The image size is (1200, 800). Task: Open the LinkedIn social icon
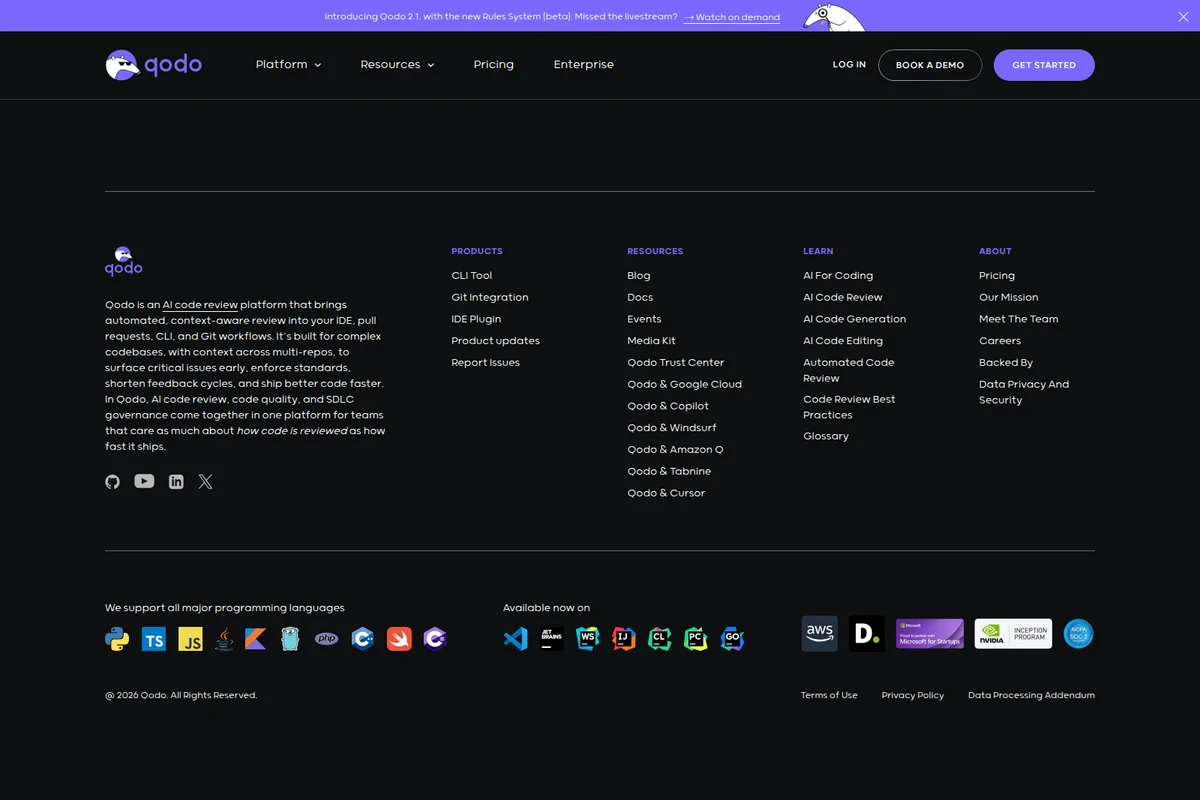click(176, 481)
